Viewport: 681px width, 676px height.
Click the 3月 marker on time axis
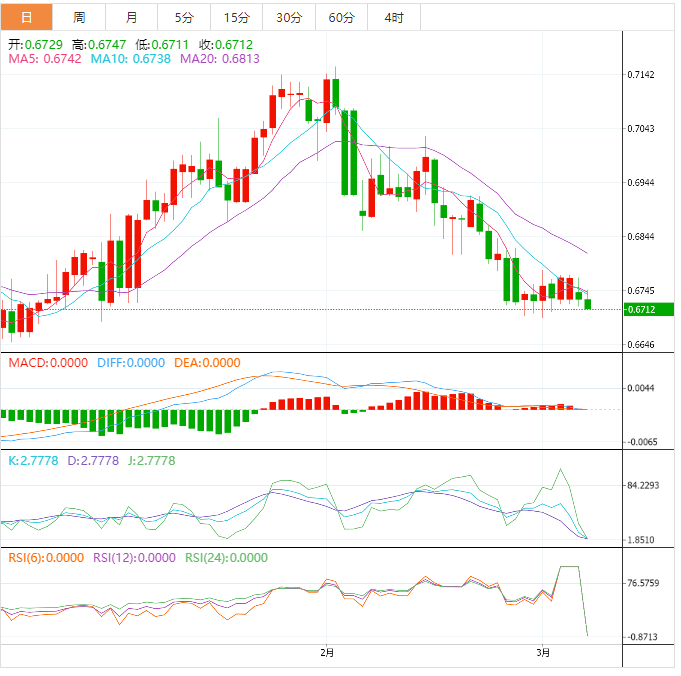[x=543, y=653]
